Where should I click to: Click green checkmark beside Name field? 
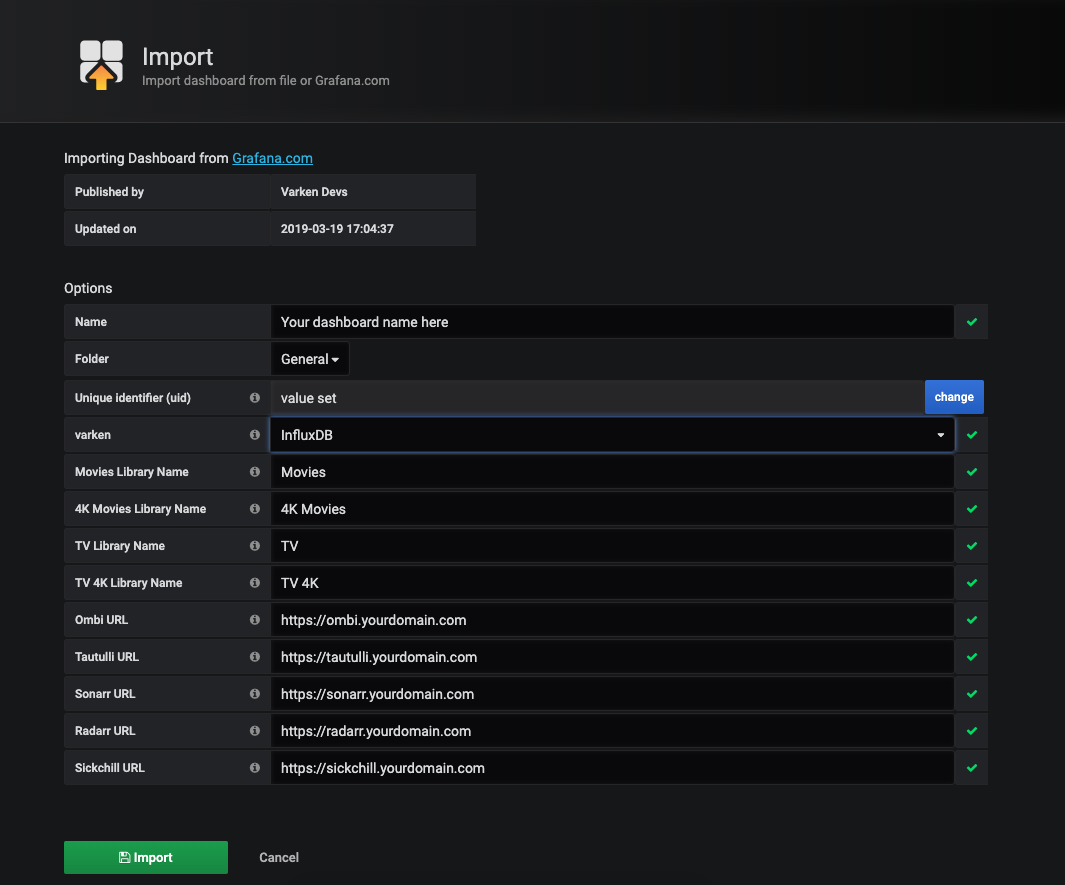point(972,322)
